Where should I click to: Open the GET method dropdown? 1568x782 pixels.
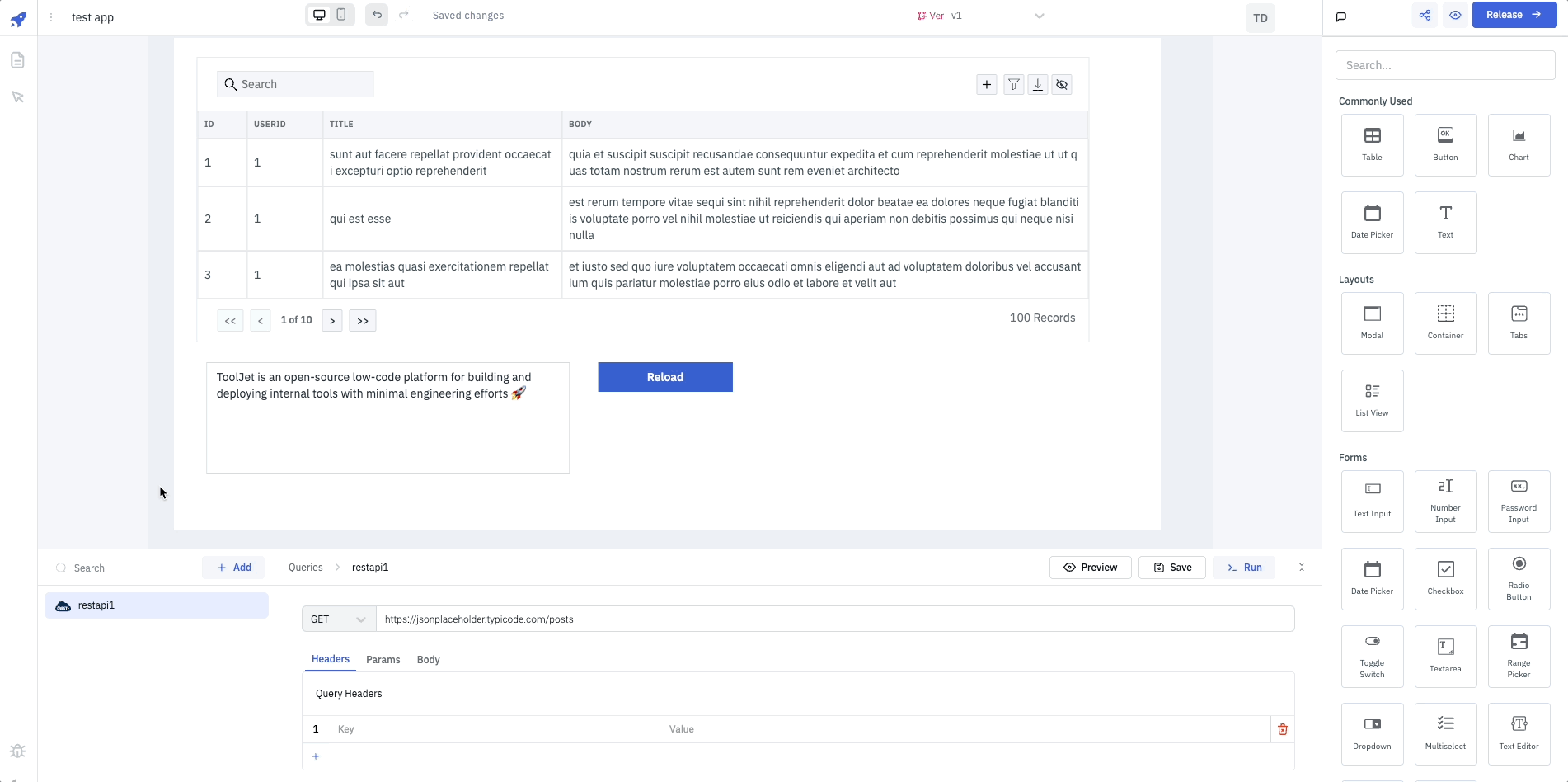click(338, 619)
